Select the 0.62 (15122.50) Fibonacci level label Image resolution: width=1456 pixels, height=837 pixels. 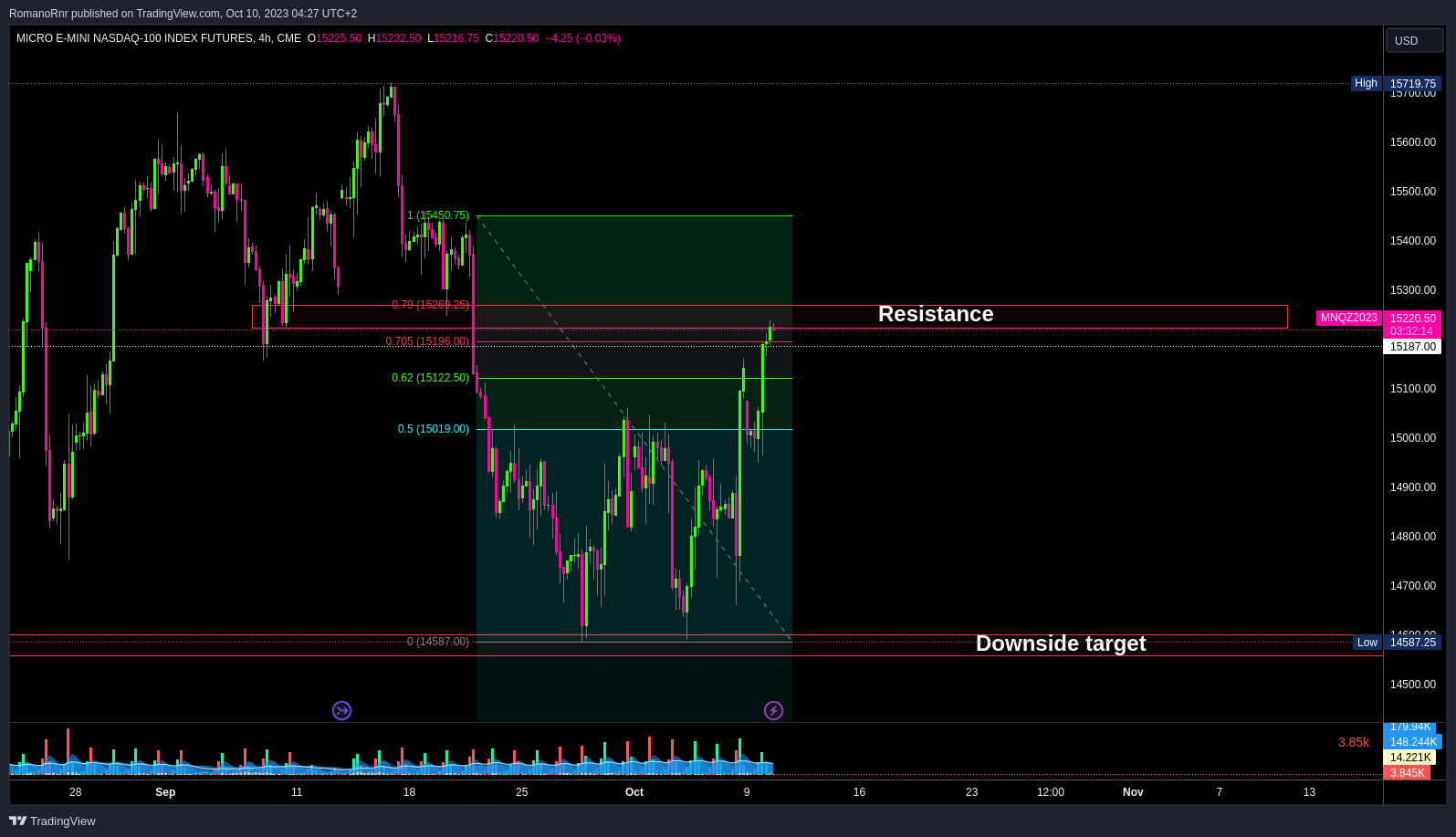(x=430, y=378)
